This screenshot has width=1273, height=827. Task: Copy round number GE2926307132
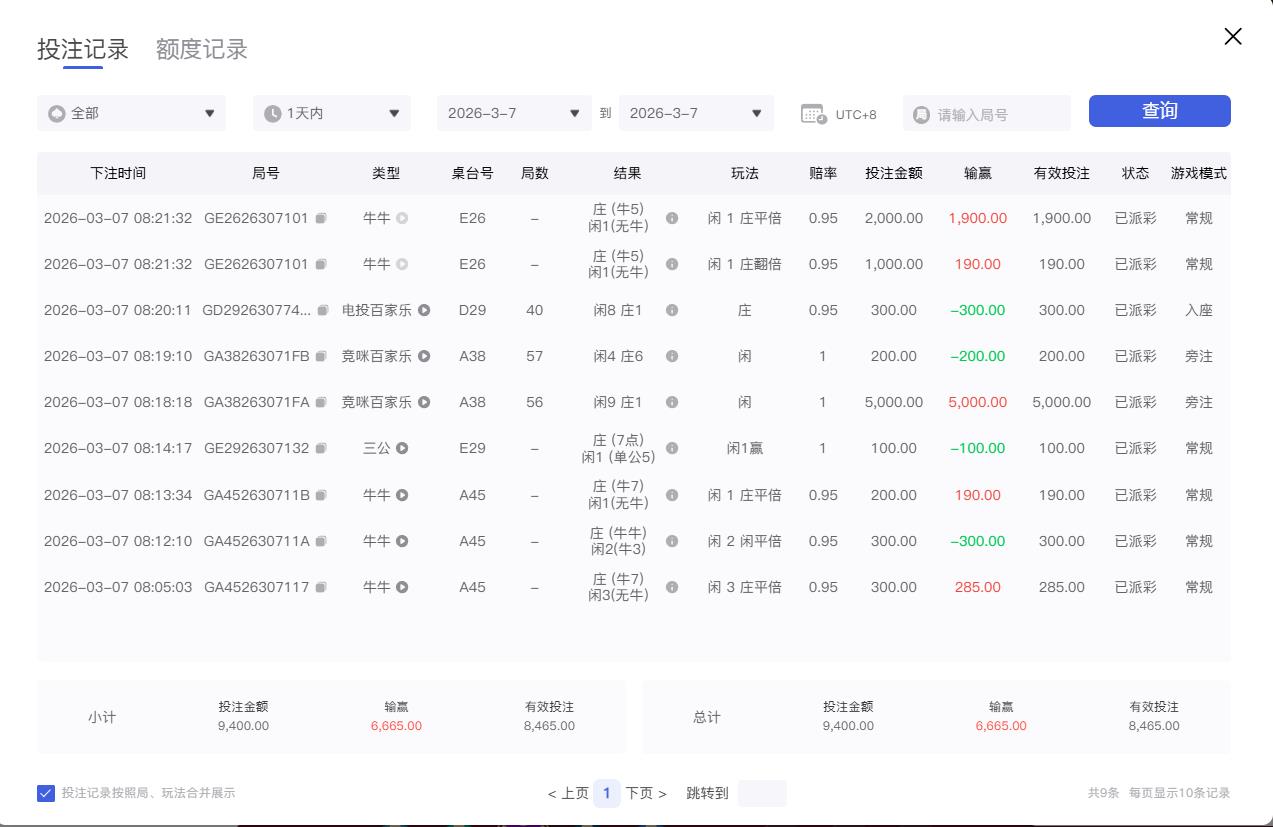pos(321,449)
